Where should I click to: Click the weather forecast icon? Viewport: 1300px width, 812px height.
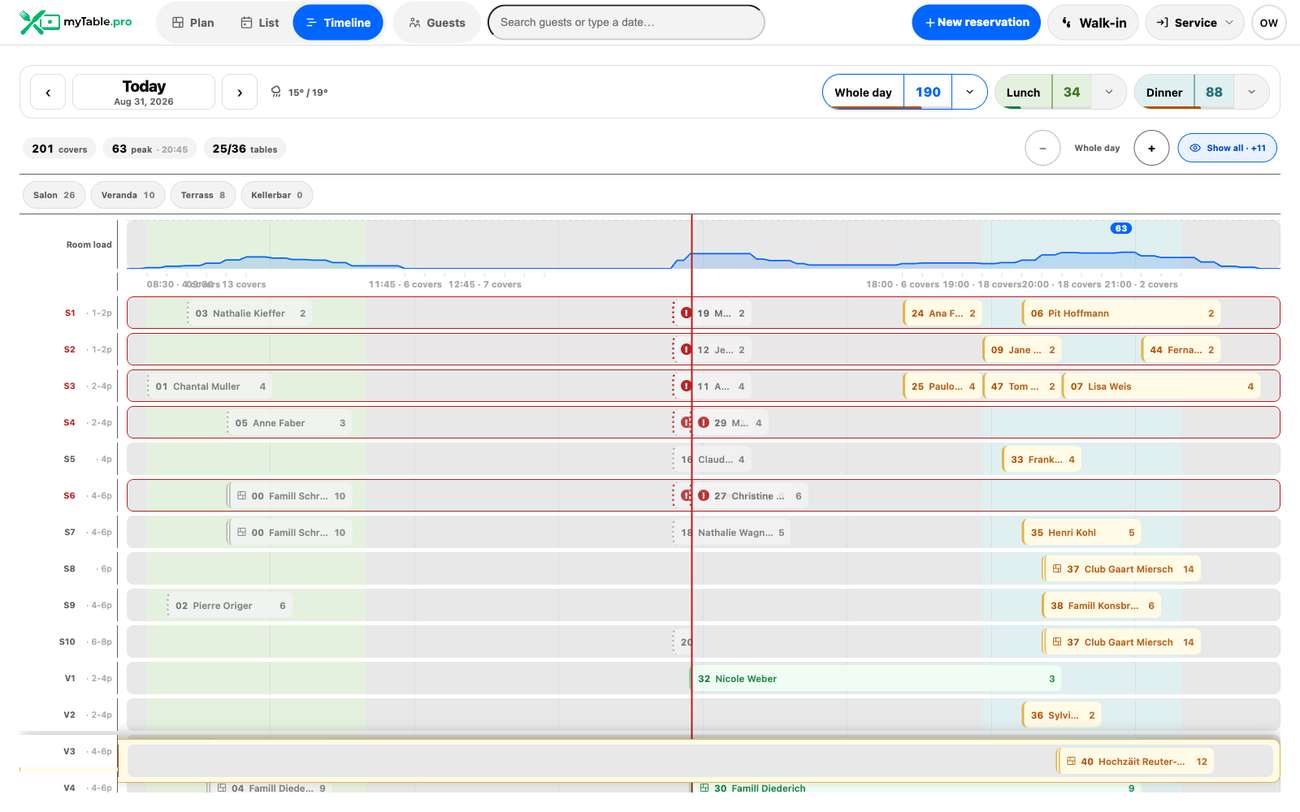point(277,92)
